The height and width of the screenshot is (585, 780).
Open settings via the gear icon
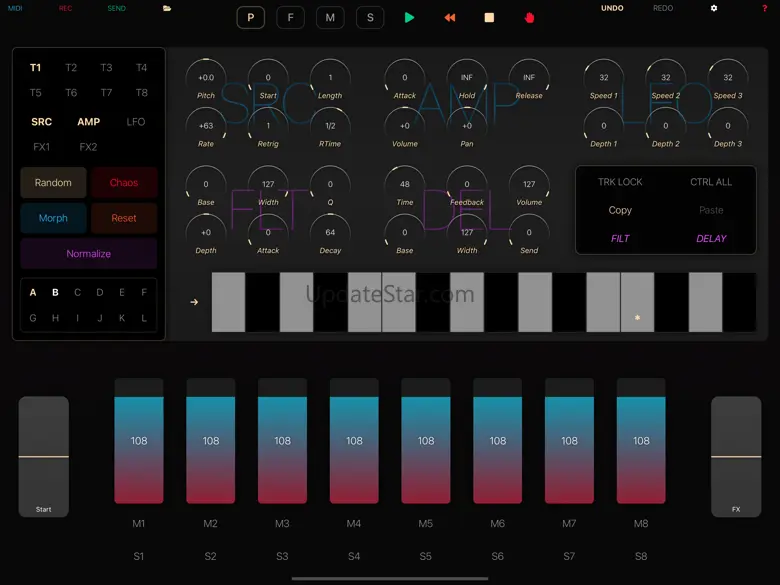pos(714,8)
